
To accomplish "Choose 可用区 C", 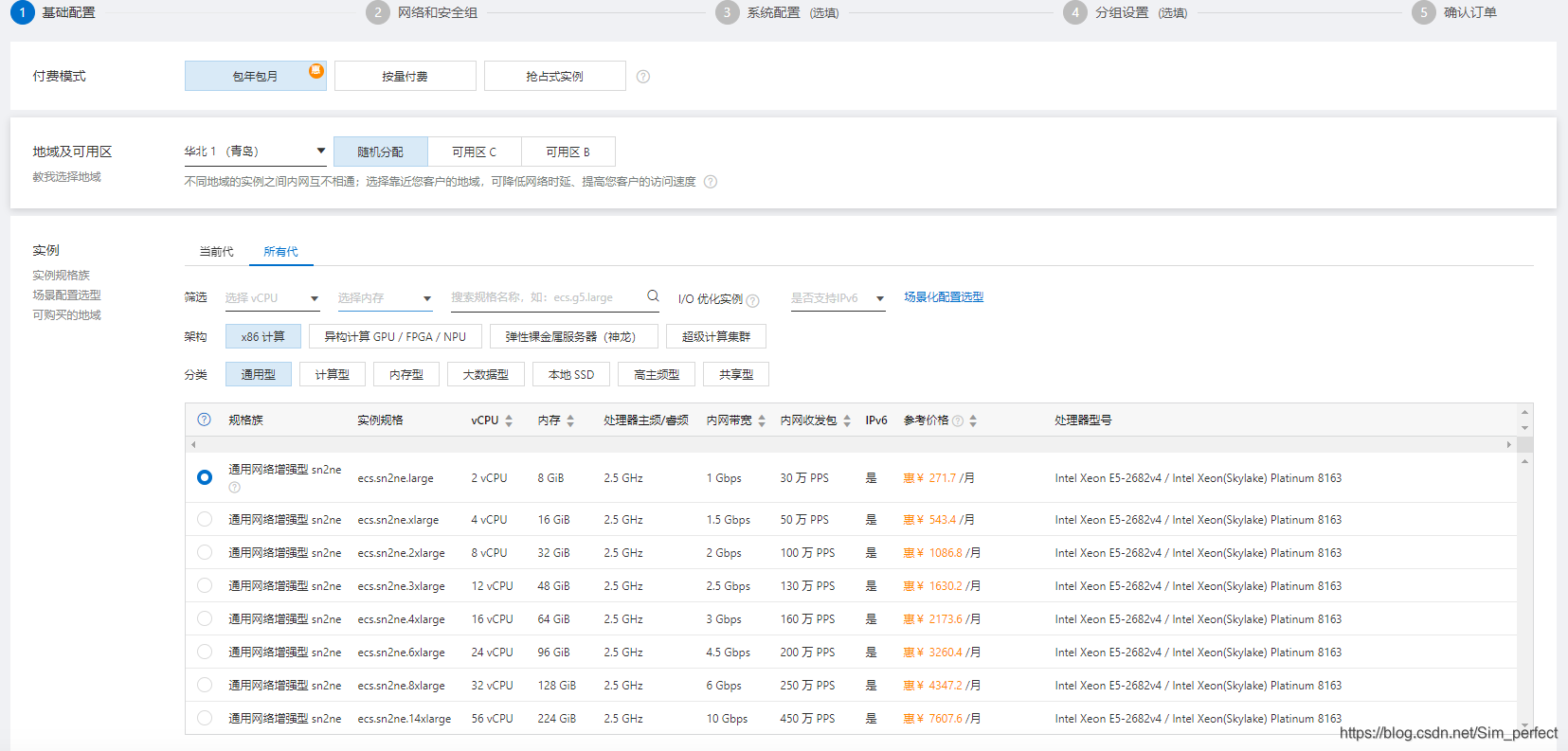I will (475, 152).
